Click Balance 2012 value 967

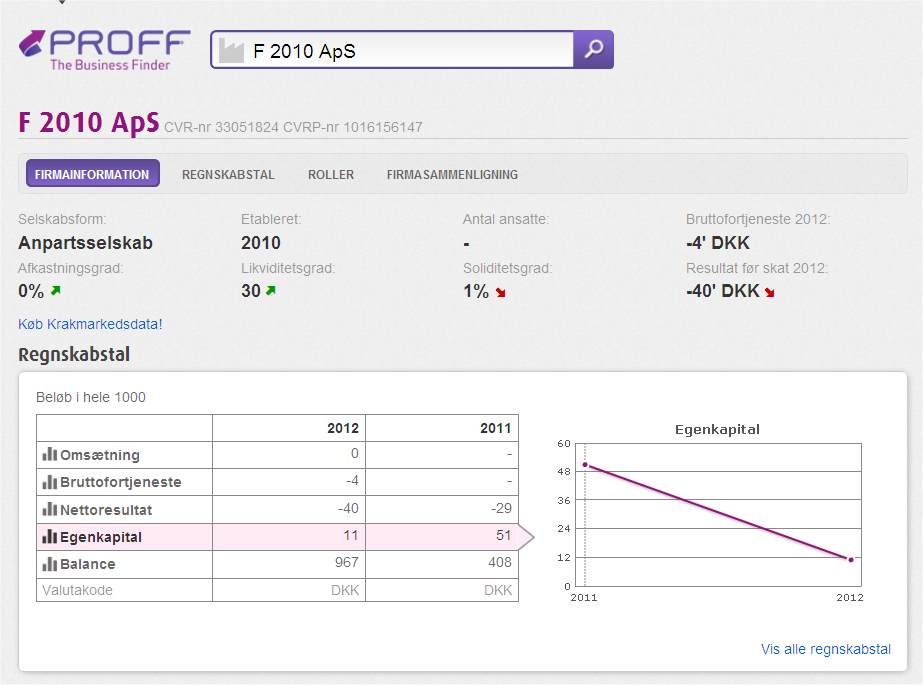[x=347, y=562]
